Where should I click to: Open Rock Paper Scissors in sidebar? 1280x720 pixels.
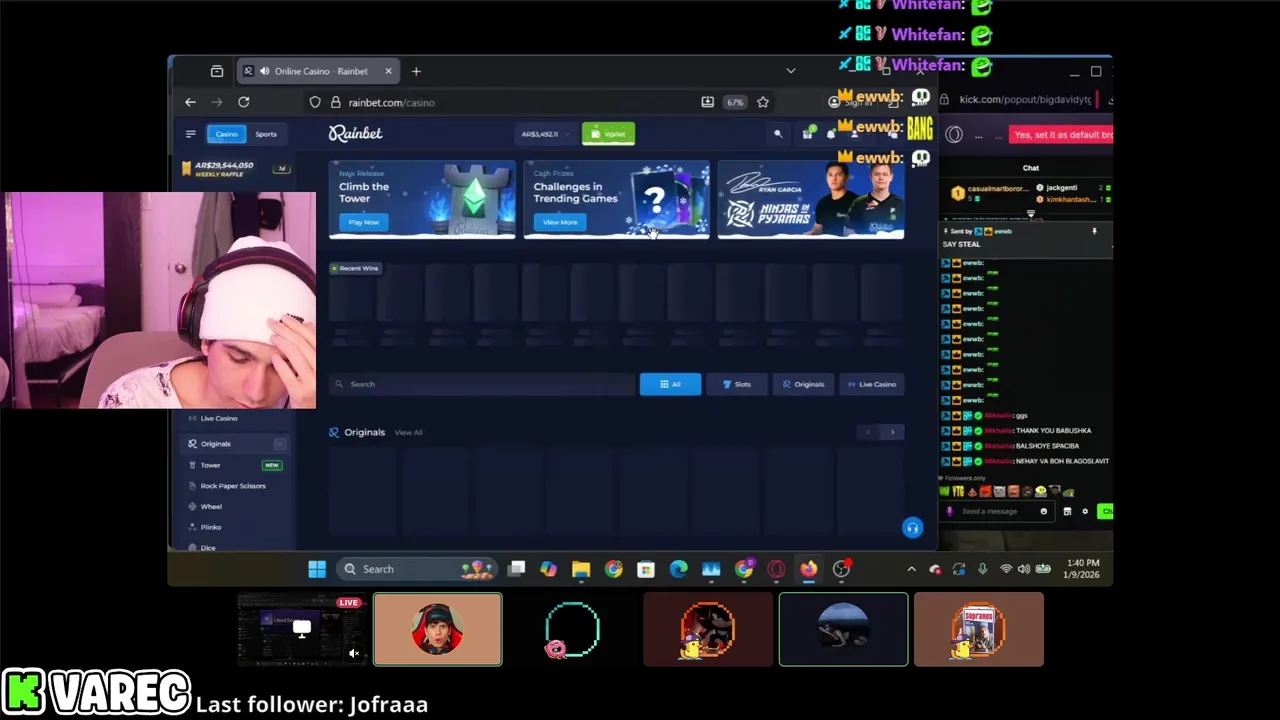point(233,486)
